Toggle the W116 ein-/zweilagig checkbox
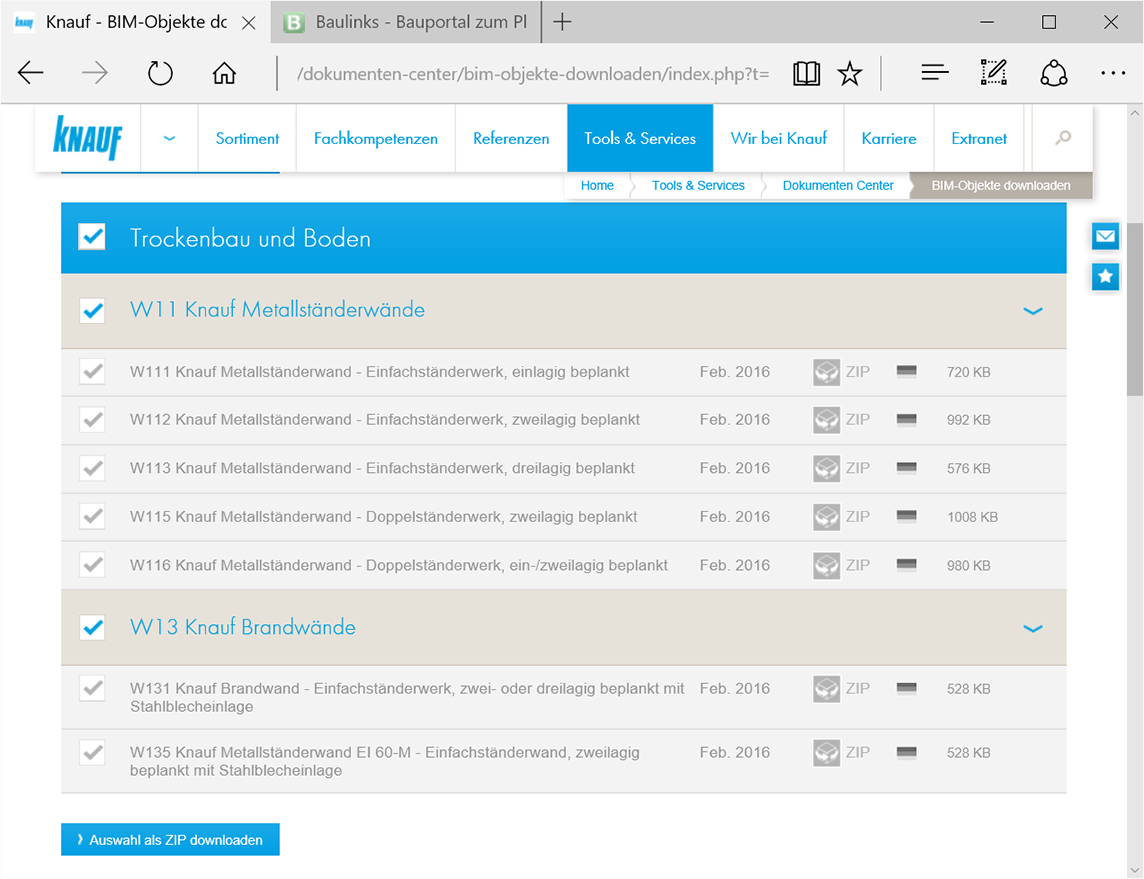 pyautogui.click(x=92, y=565)
